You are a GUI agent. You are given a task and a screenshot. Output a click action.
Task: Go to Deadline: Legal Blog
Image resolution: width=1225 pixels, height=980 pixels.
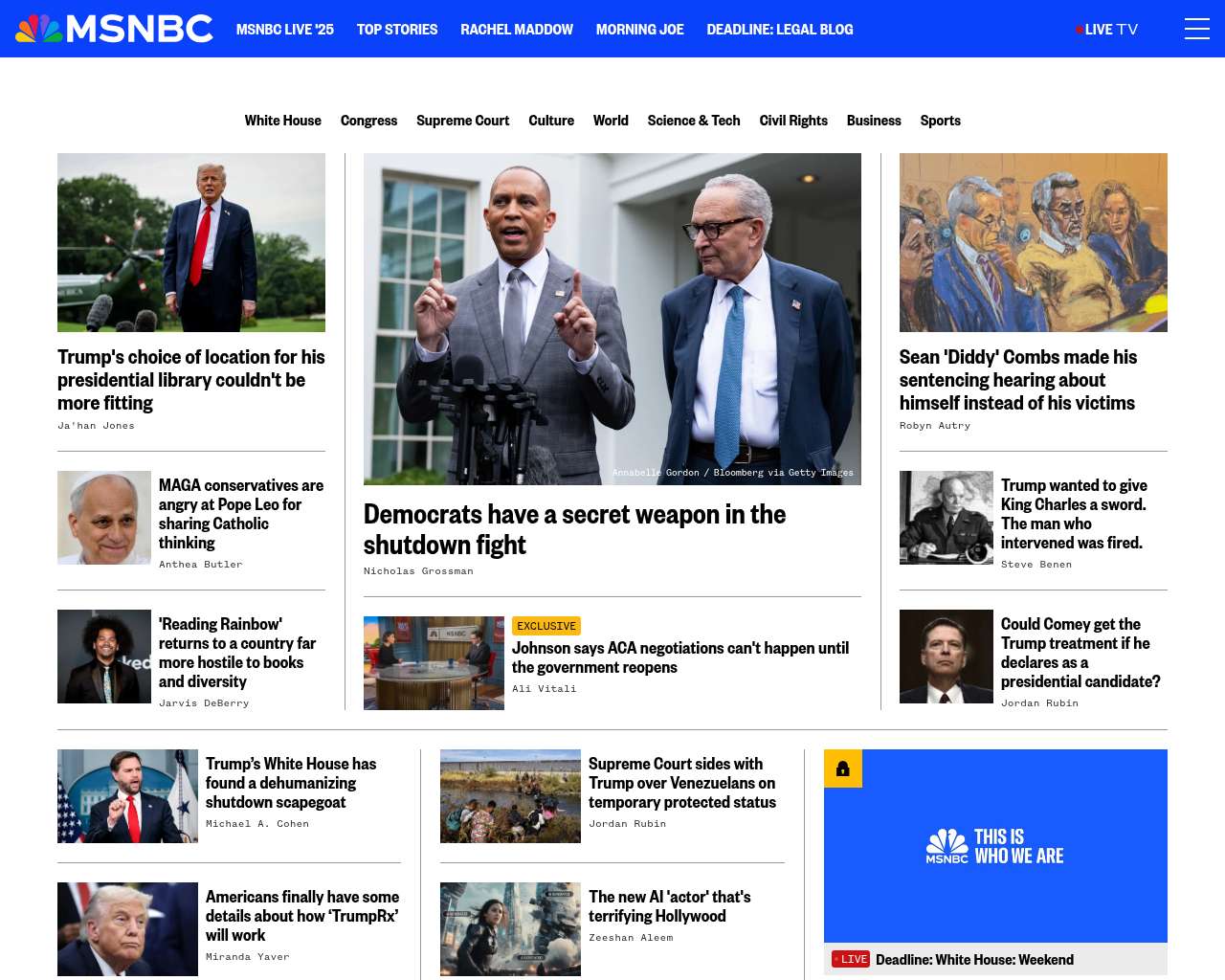click(x=780, y=30)
